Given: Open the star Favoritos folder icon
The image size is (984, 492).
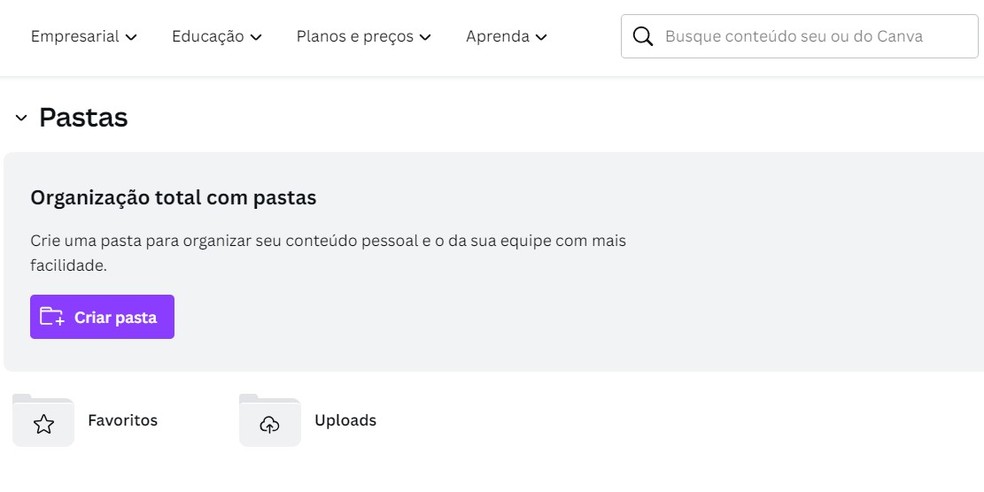Looking at the screenshot, I should pyautogui.click(x=43, y=420).
